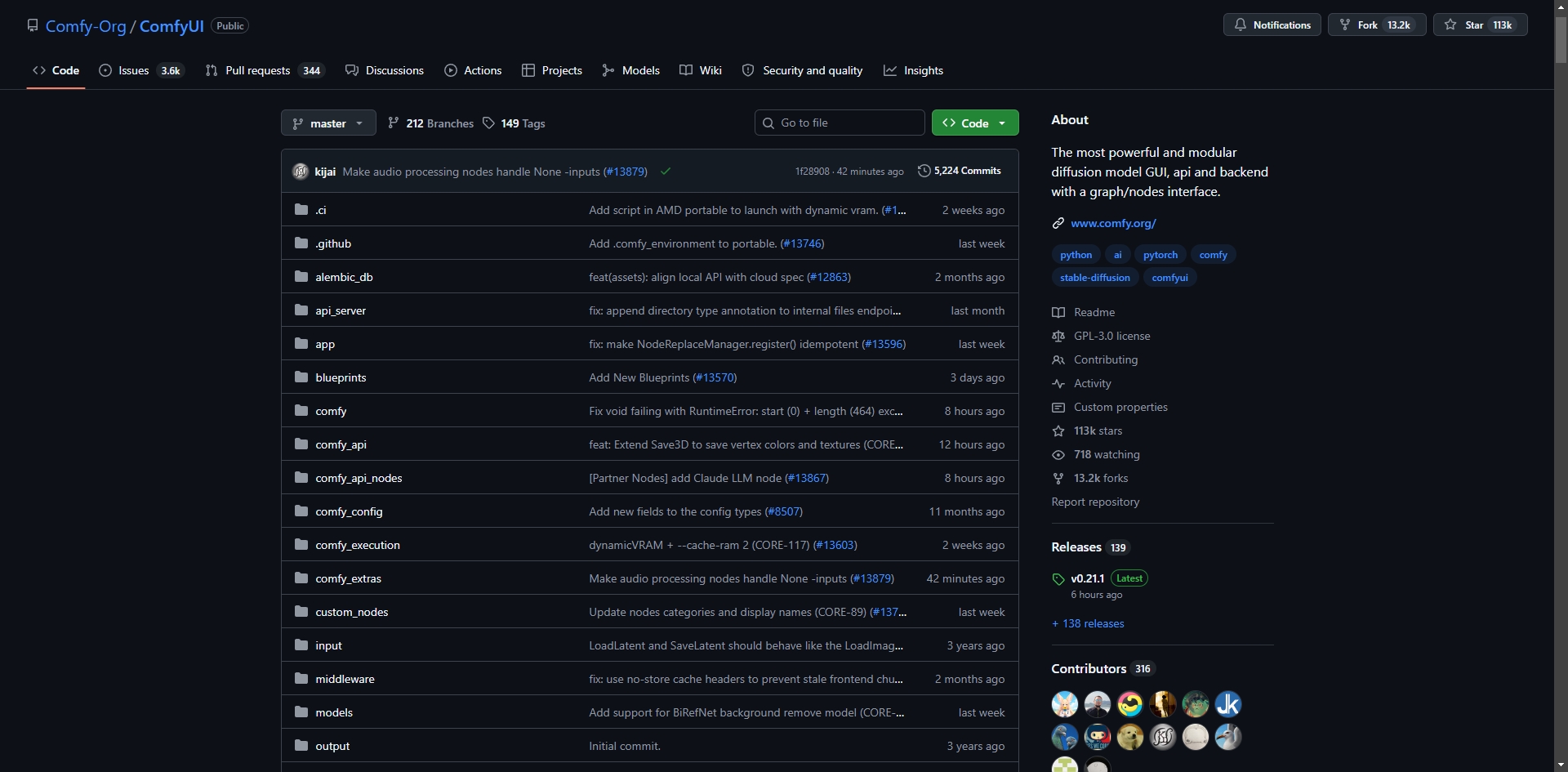Image resolution: width=1568 pixels, height=772 pixels.
Task: Open the JK contributor avatar
Action: (x=1228, y=704)
